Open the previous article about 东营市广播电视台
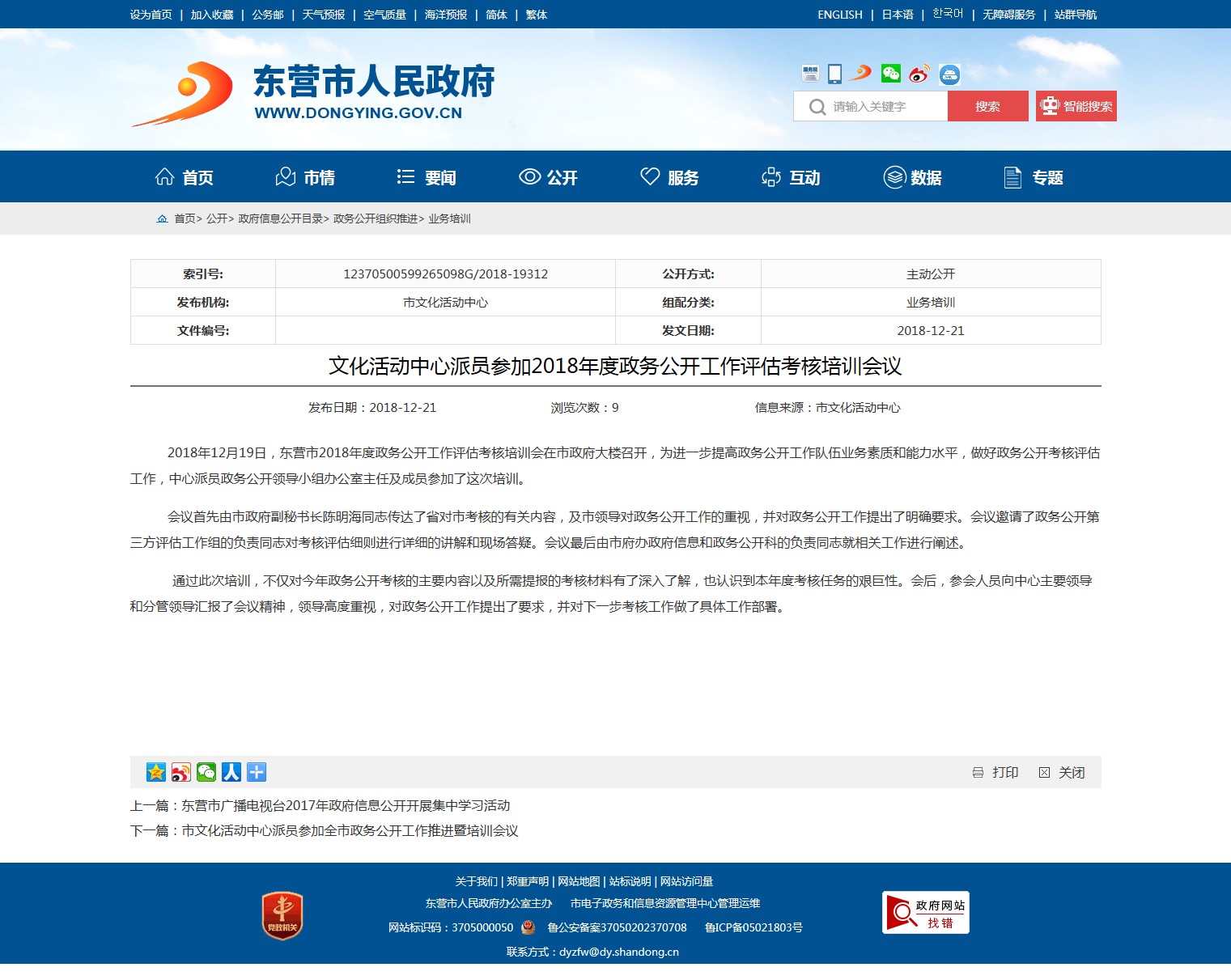The image size is (1231, 980). (346, 805)
